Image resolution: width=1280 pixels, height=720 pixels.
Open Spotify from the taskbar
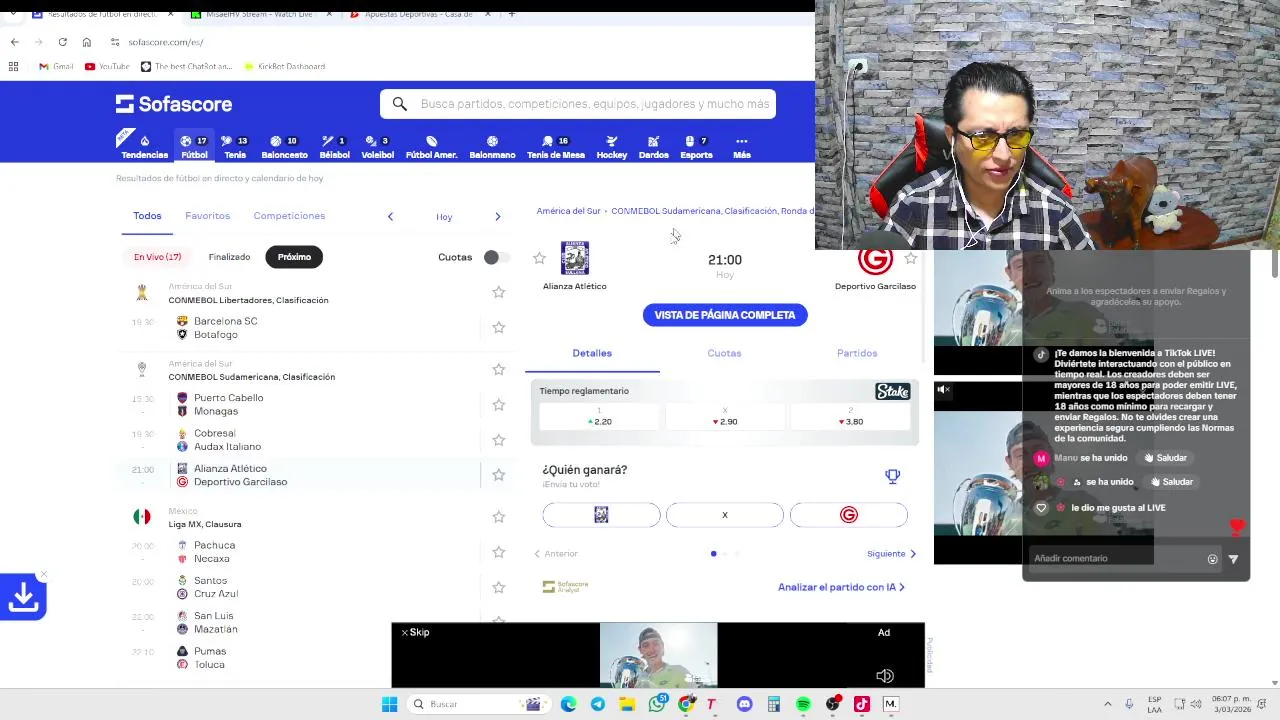tap(803, 704)
